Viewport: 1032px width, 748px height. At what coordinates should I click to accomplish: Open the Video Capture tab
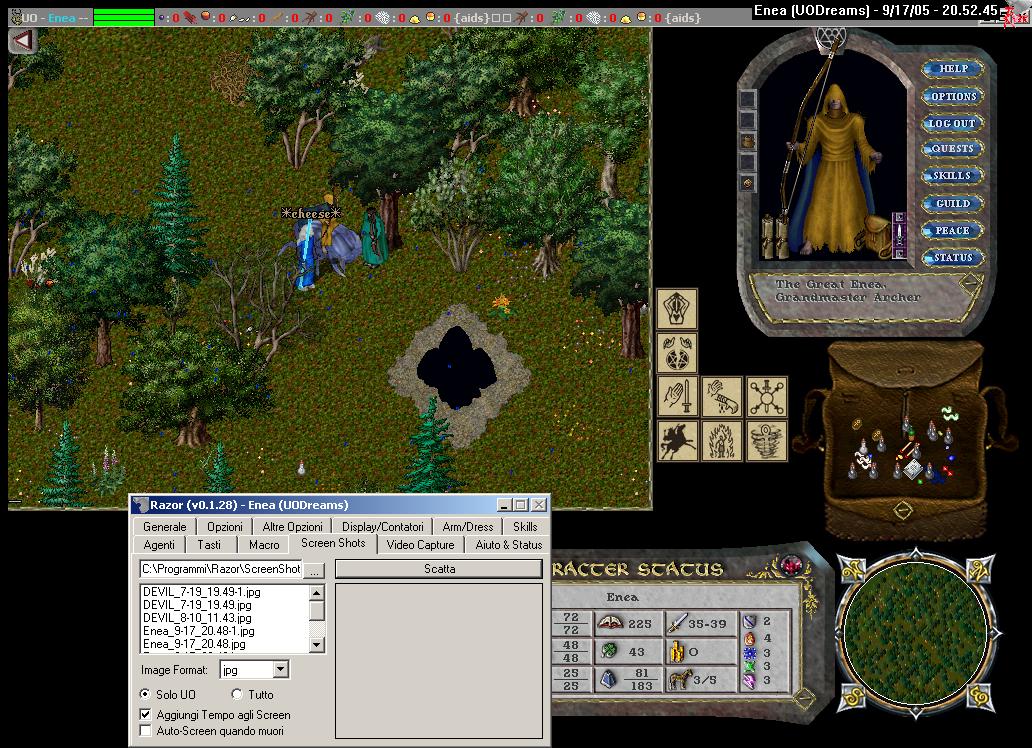pyautogui.click(x=421, y=545)
